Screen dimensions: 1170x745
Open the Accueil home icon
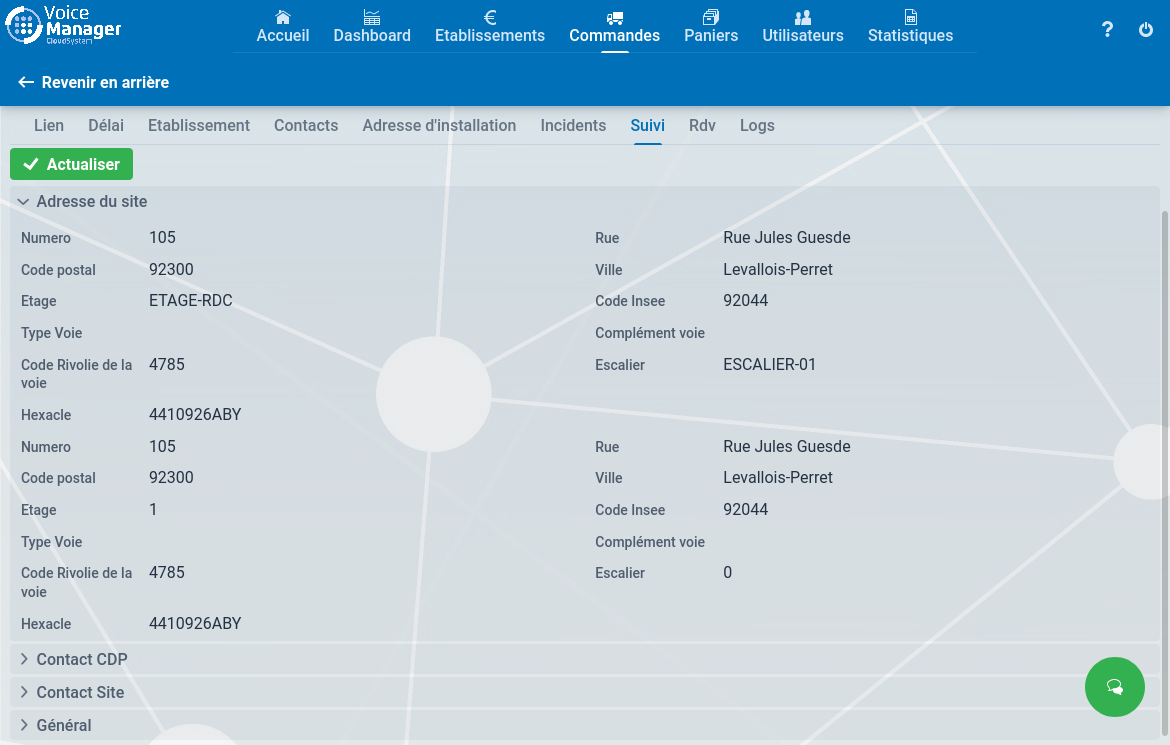click(x=283, y=17)
